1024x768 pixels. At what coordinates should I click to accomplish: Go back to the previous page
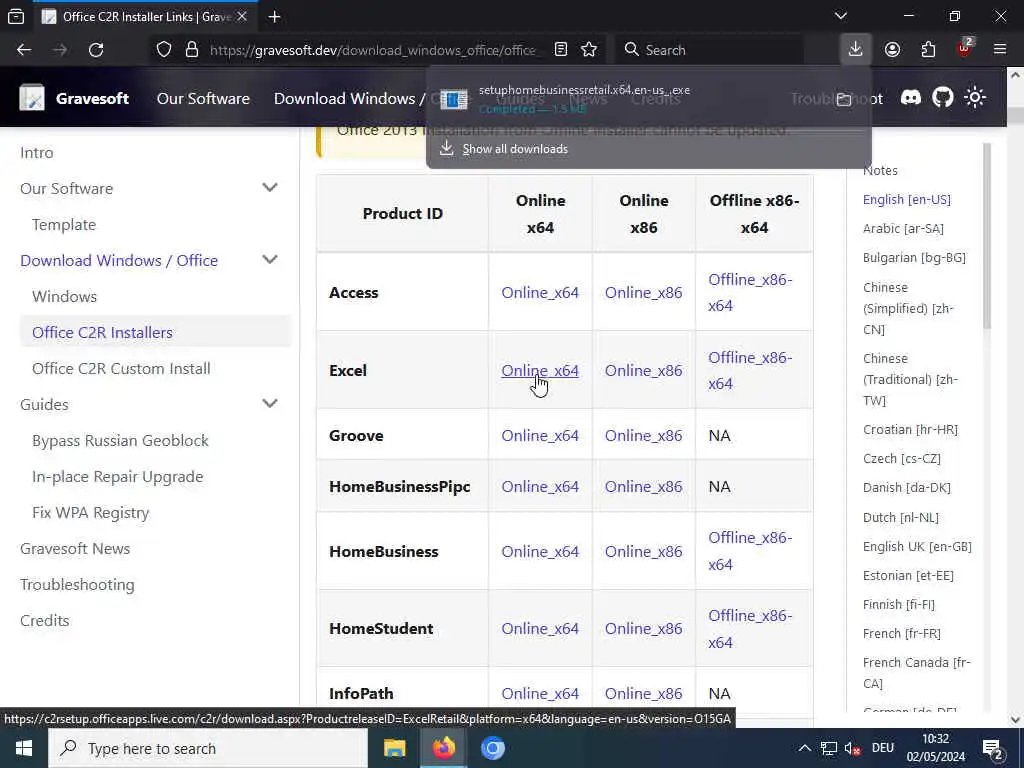click(24, 50)
